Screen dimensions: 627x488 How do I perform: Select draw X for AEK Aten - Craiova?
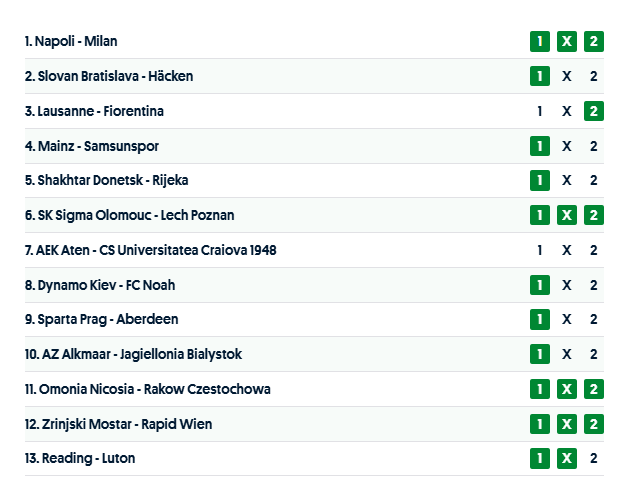coord(566,250)
